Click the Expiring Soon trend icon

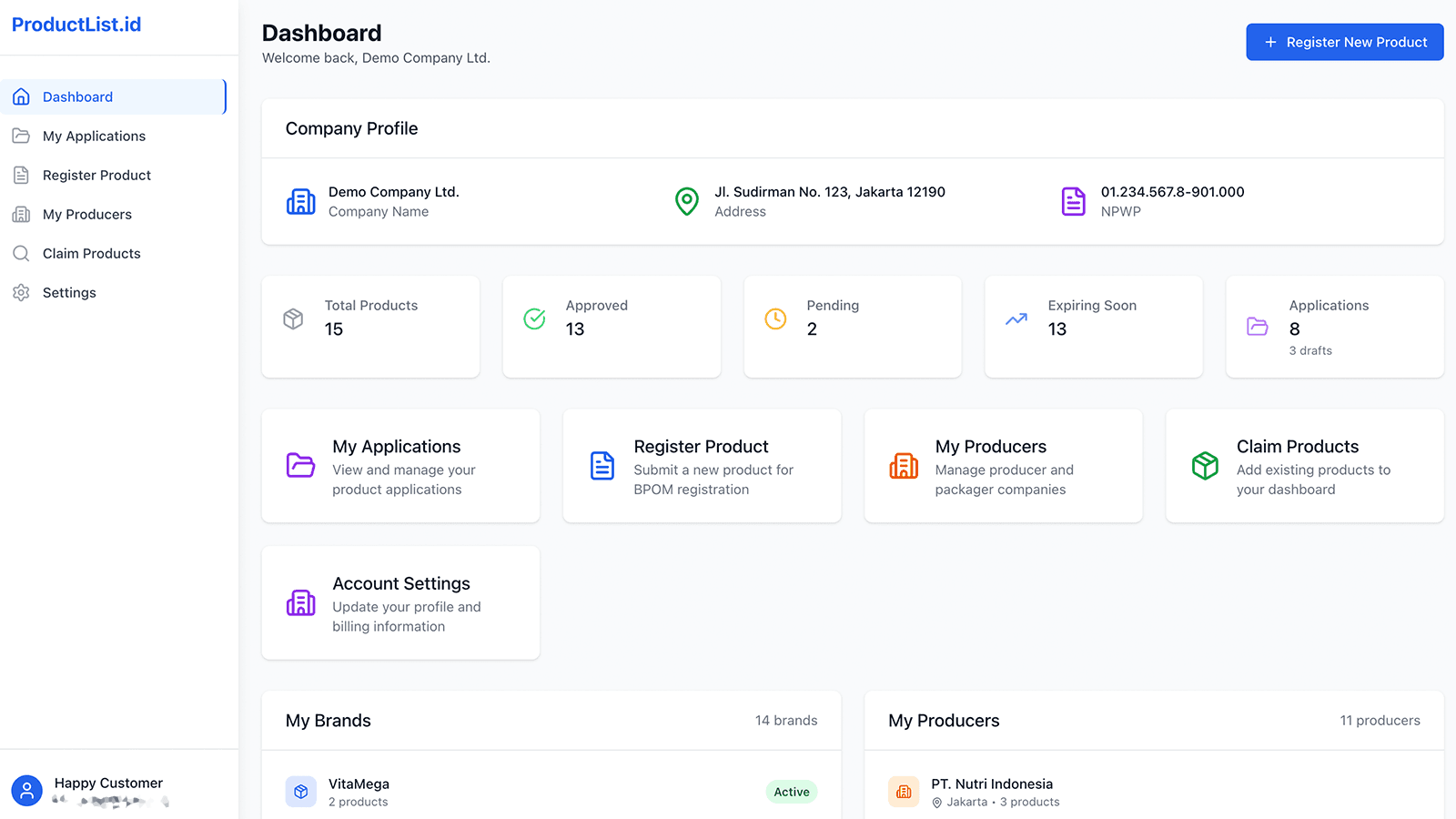point(1016,318)
